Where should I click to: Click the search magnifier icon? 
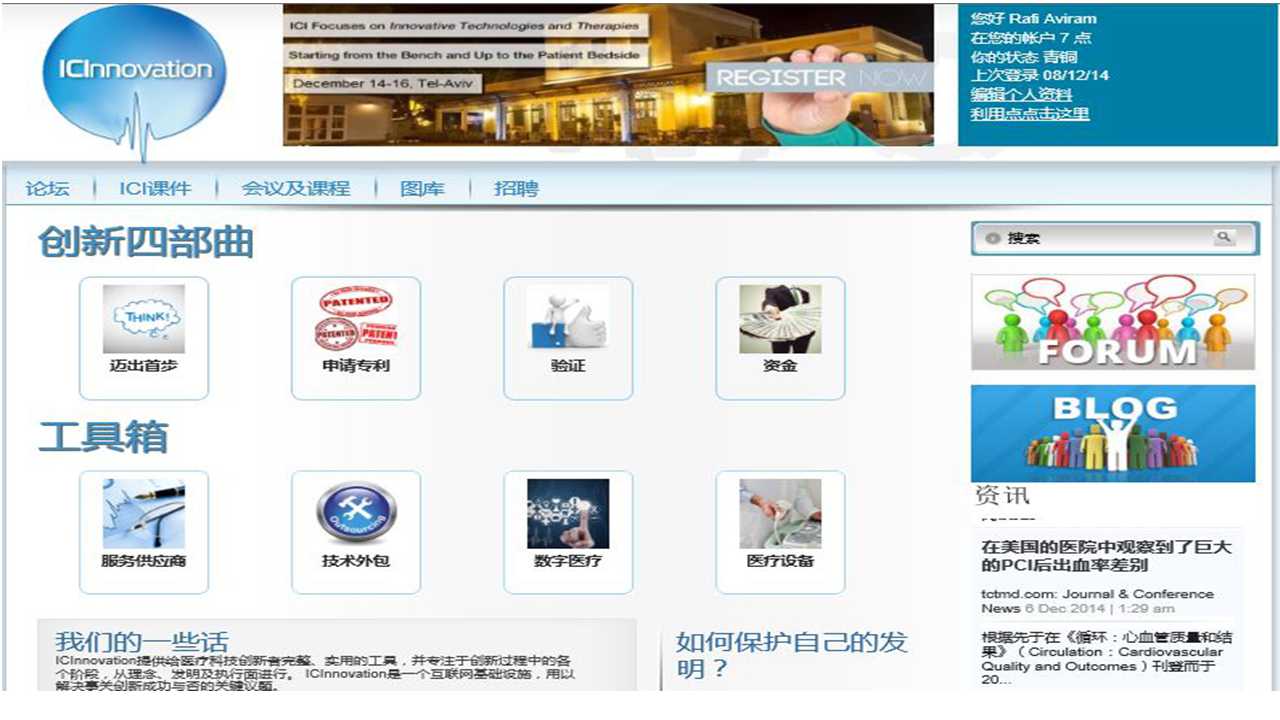pos(1223,238)
